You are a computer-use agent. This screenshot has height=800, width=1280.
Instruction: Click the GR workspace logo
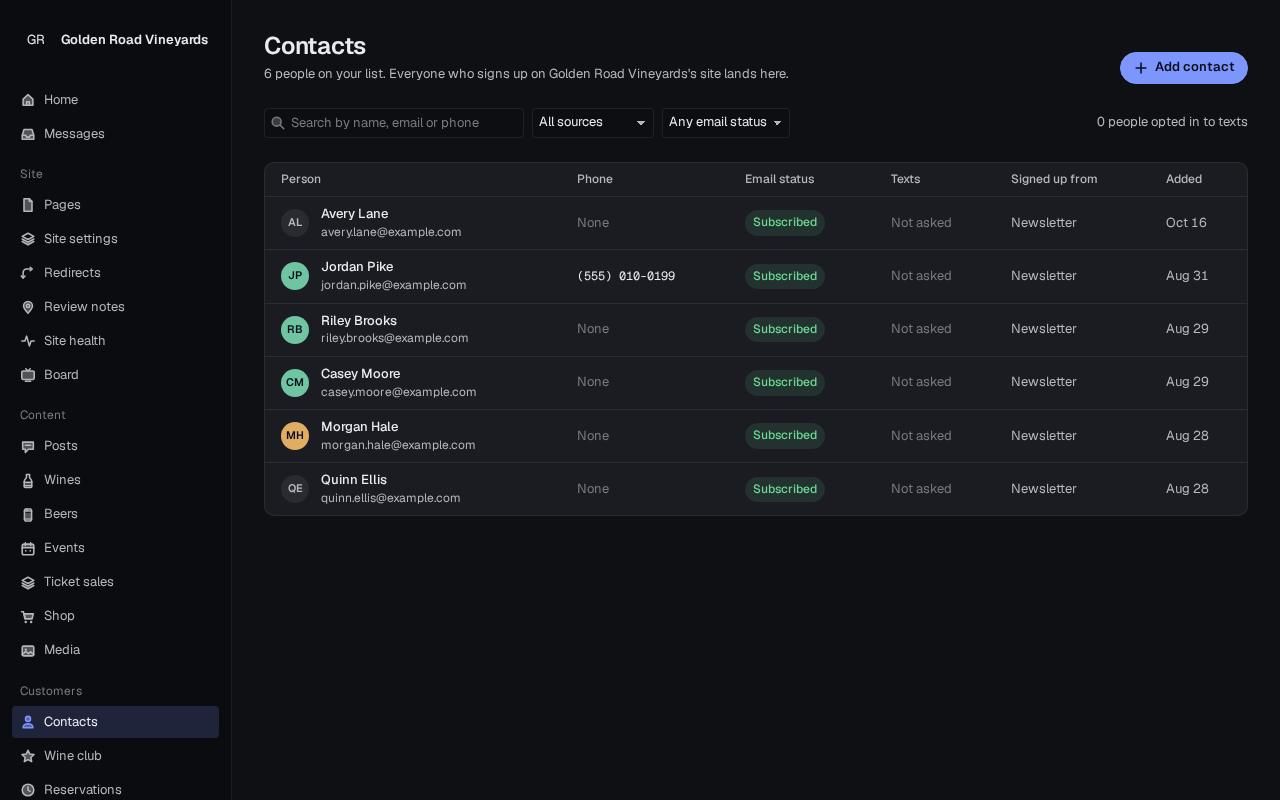tap(36, 40)
